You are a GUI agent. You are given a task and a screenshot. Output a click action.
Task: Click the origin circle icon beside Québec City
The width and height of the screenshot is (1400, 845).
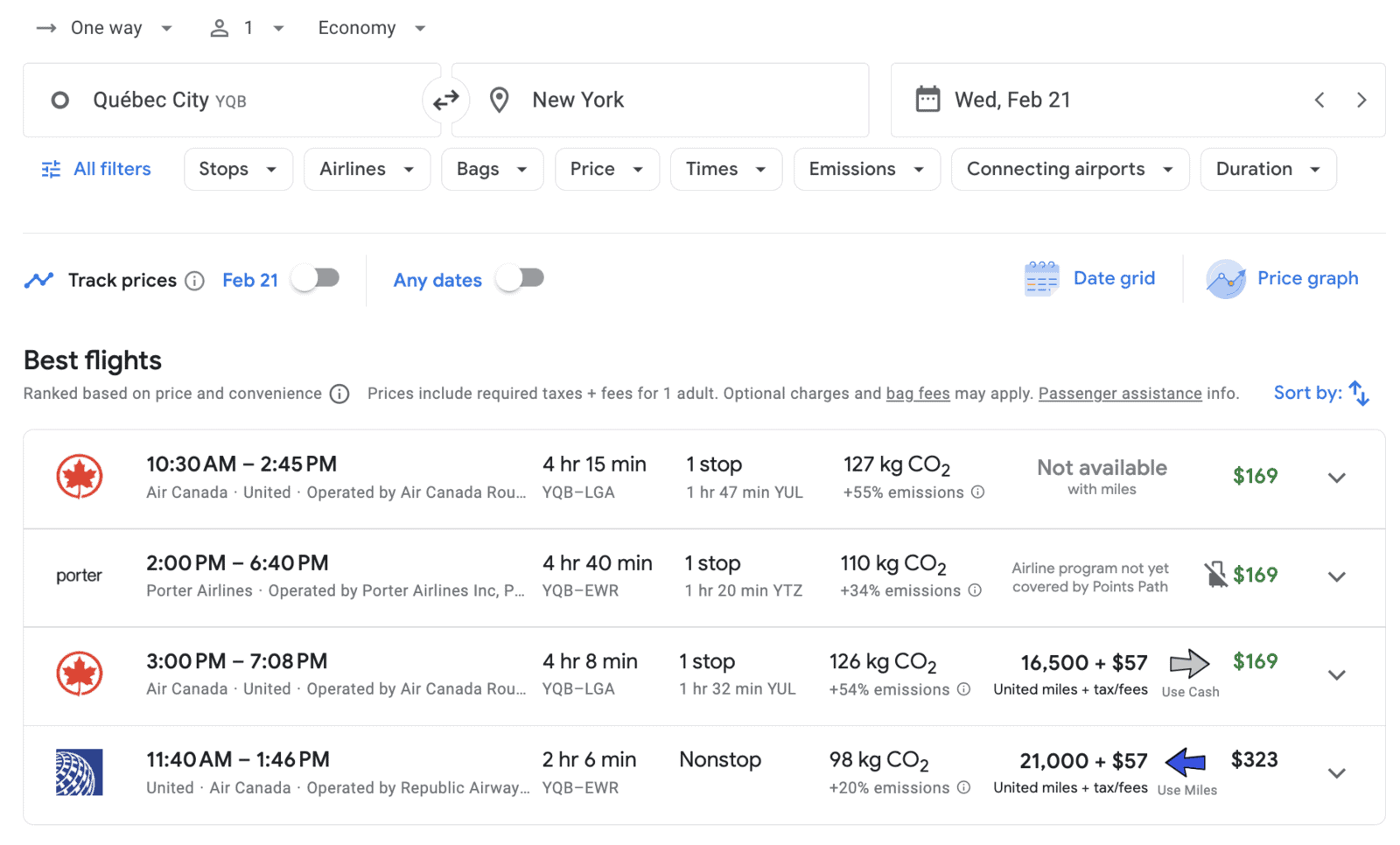point(60,100)
